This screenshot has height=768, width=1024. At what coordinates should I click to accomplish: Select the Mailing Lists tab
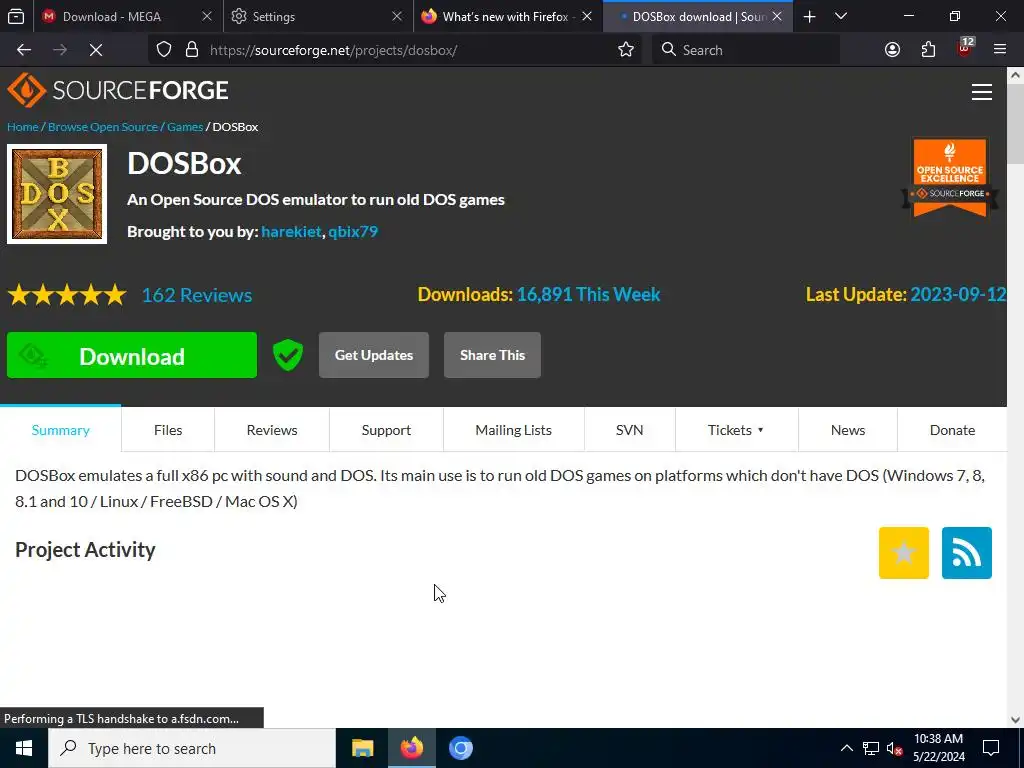(x=513, y=430)
